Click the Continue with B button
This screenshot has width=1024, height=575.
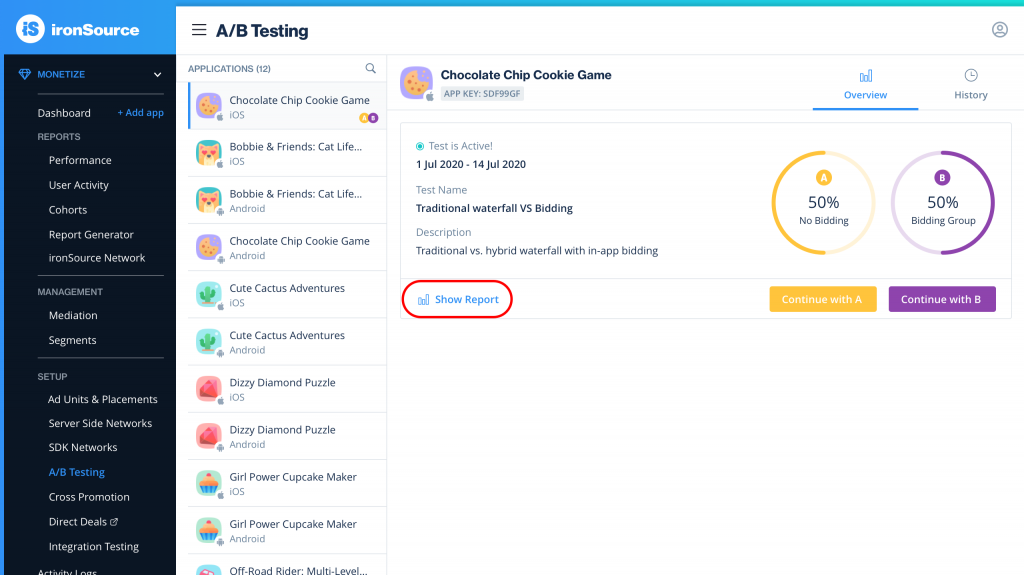(x=942, y=299)
